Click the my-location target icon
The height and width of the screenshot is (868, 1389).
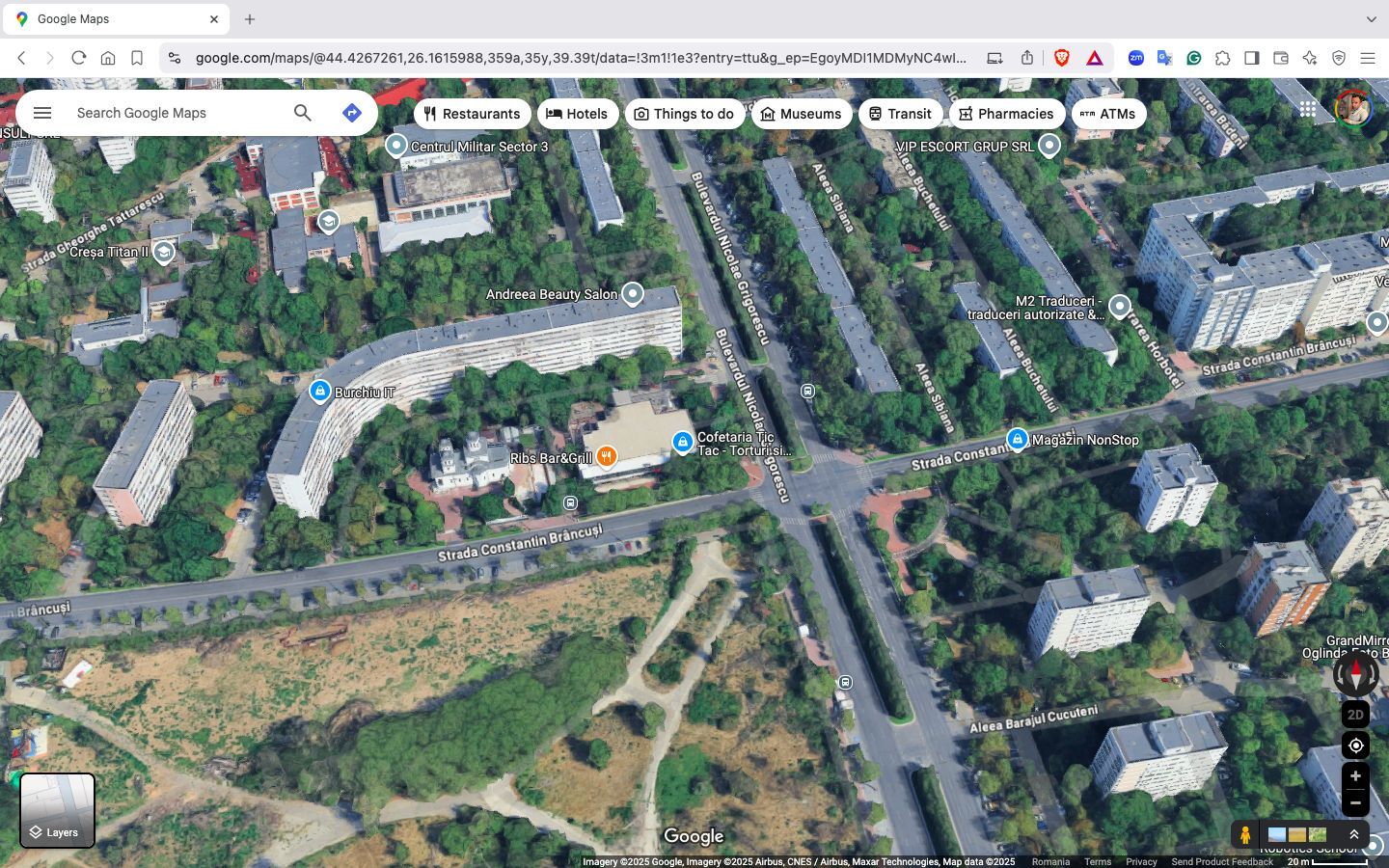(x=1355, y=746)
